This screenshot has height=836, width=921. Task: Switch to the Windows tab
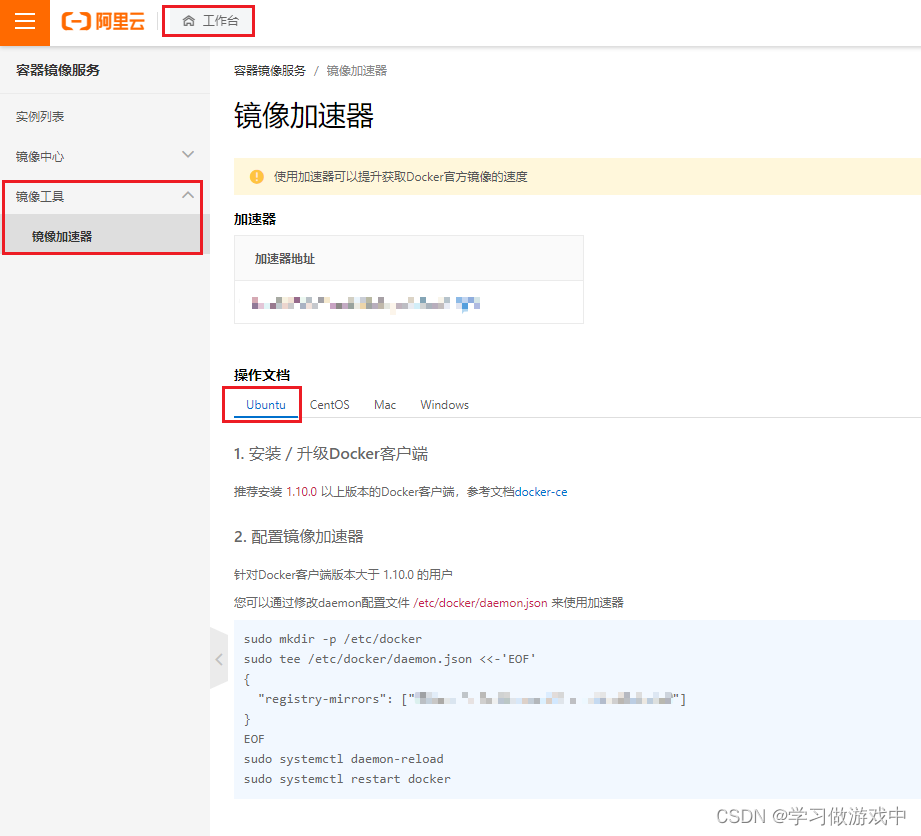click(x=445, y=405)
